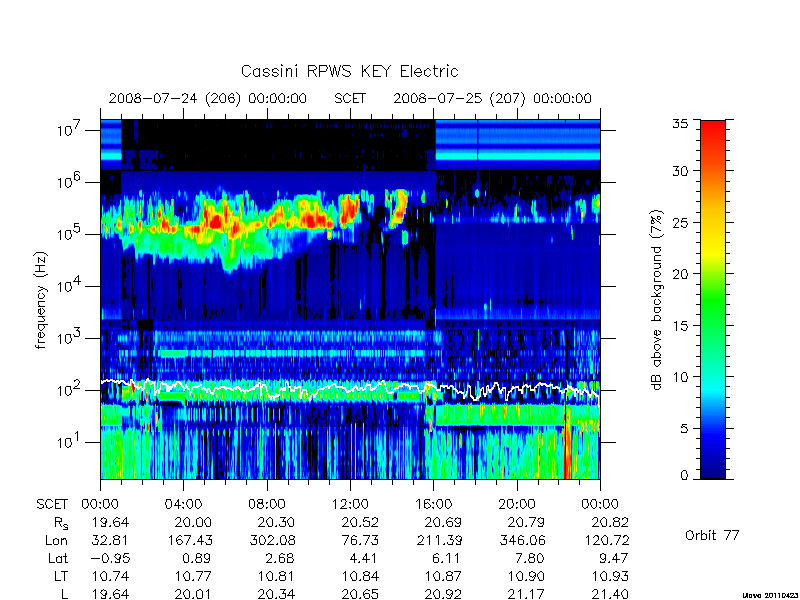The width and height of the screenshot is (800, 600).
Task: Click local time value '10.81'
Action: point(276,576)
